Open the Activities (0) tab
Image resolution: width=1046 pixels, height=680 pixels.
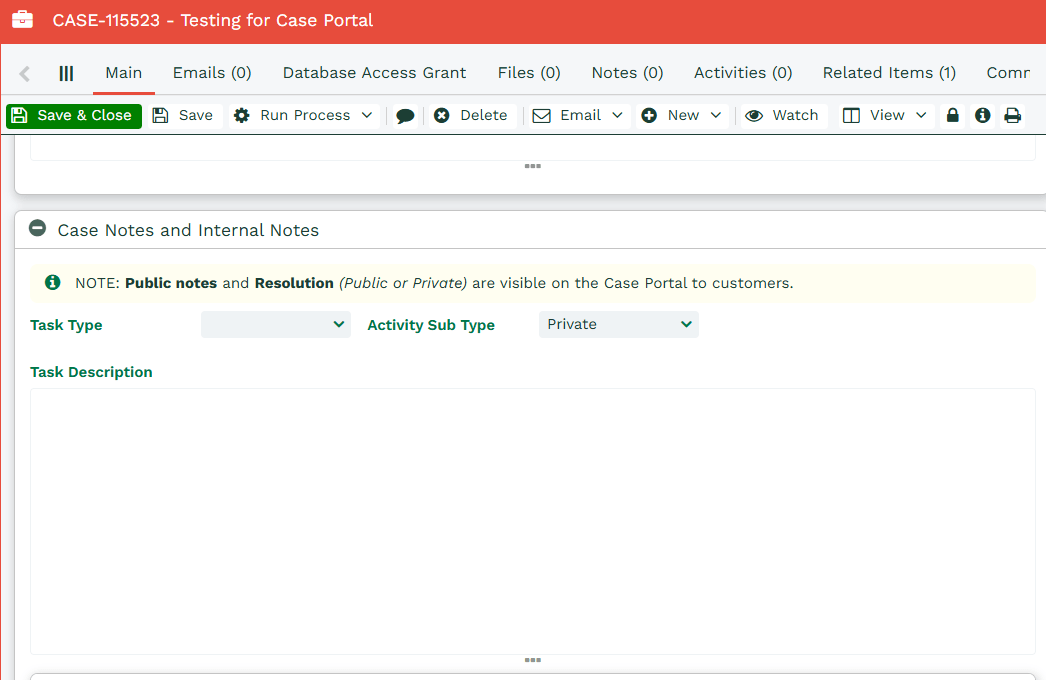[x=743, y=73]
